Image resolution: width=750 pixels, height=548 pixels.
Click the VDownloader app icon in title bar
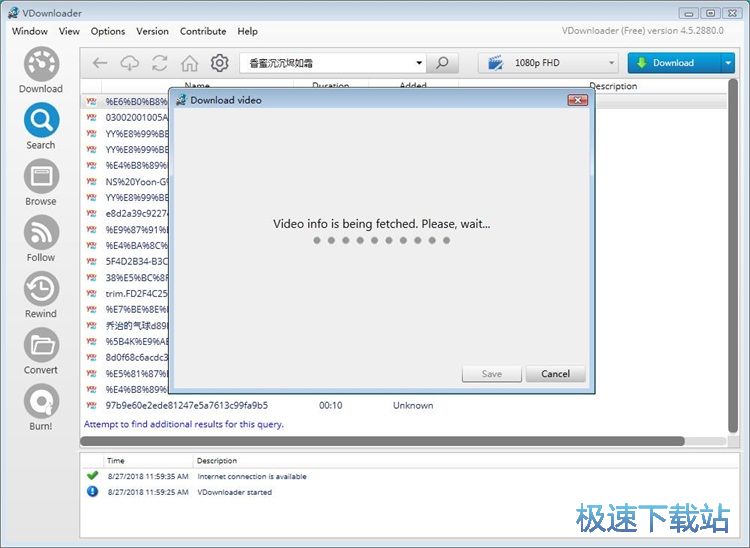click(x=13, y=13)
